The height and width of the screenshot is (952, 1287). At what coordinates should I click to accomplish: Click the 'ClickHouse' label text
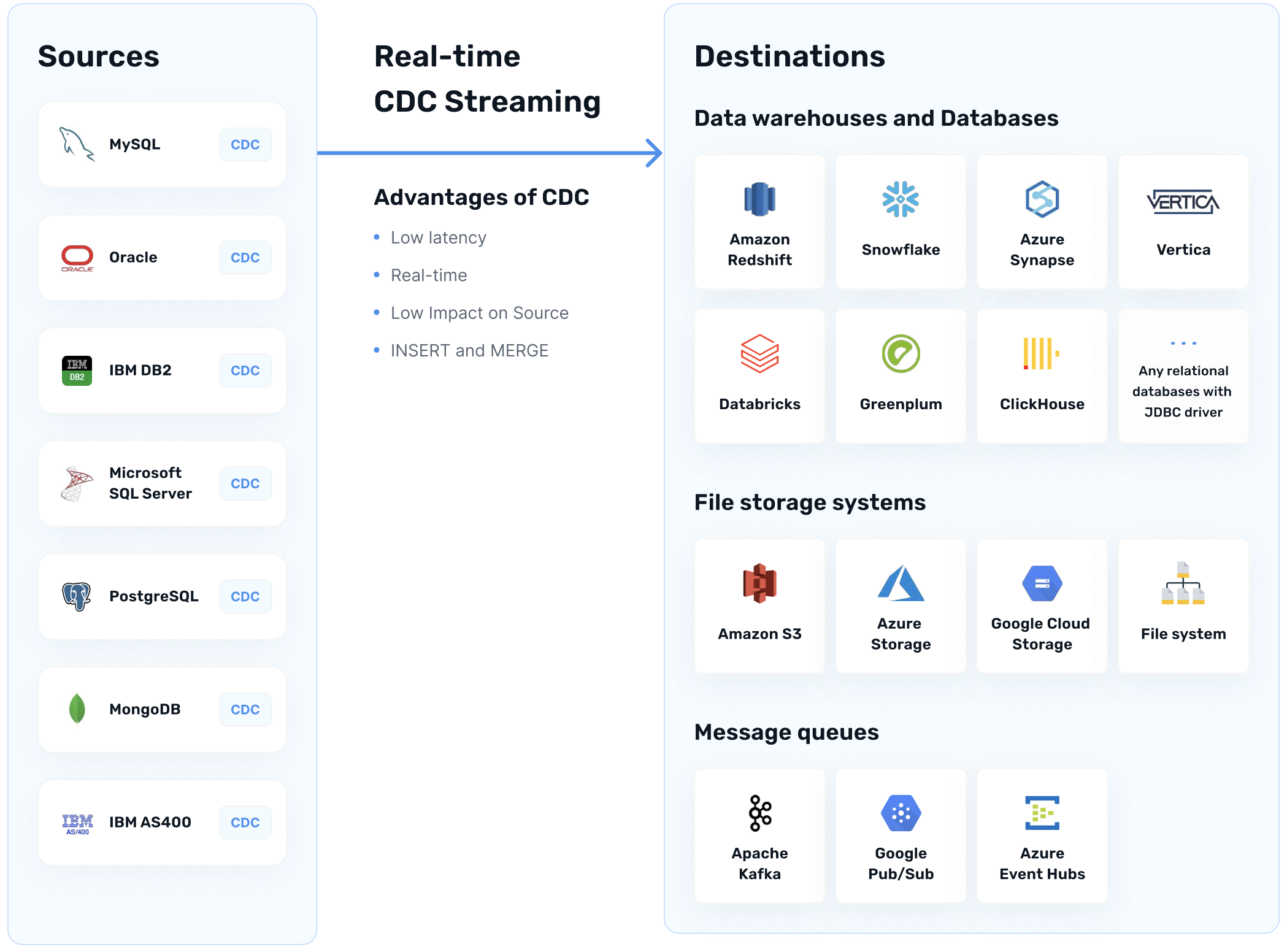(1042, 404)
